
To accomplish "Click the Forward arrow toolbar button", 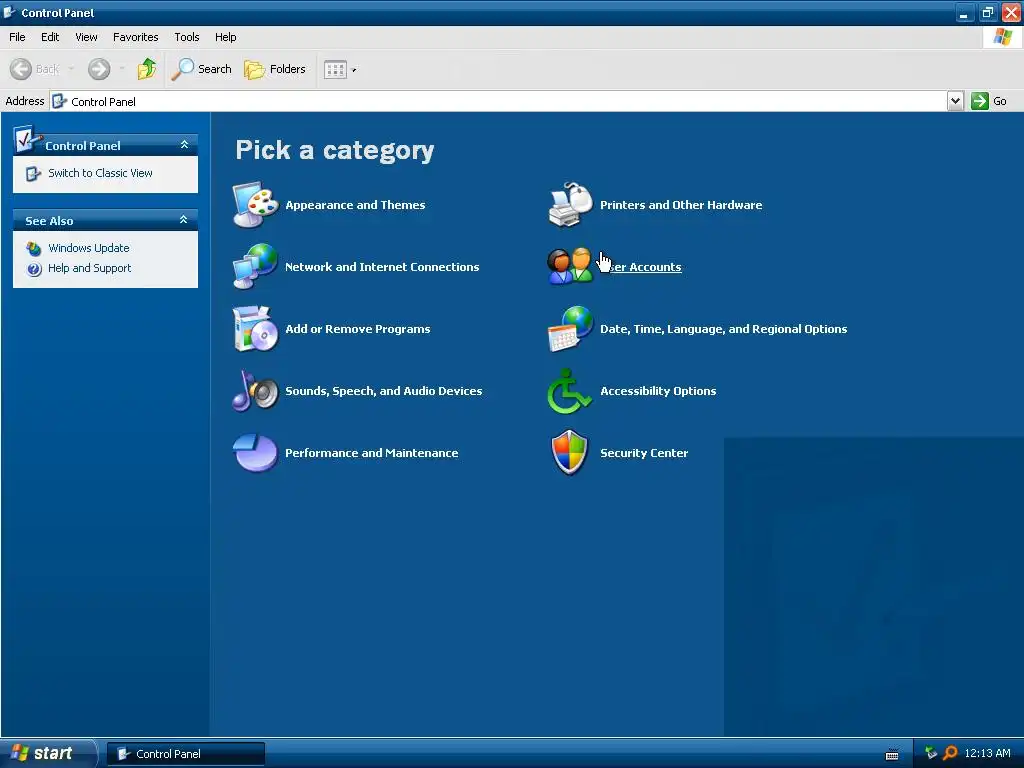I will 99,69.
